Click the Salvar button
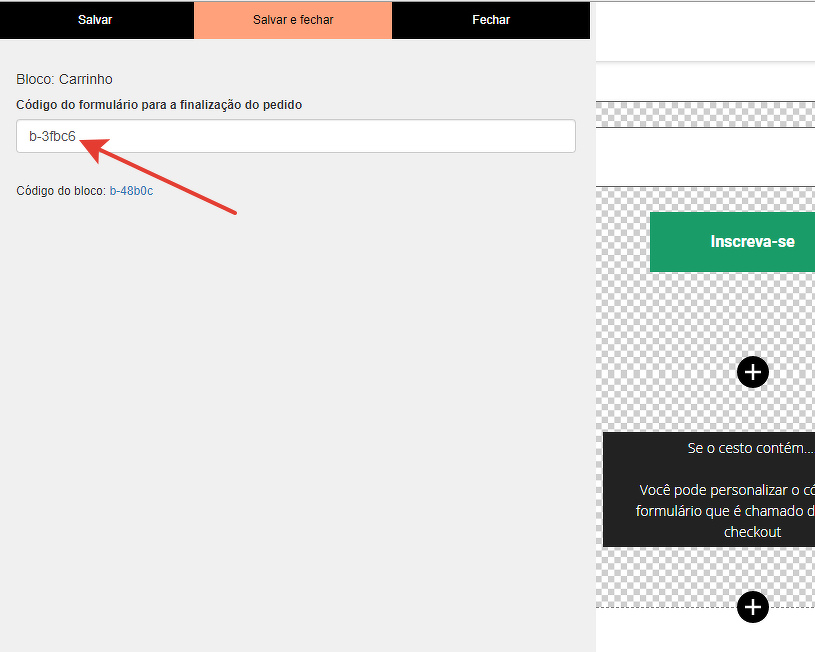Viewport: 815px width, 652px height. tap(95, 20)
